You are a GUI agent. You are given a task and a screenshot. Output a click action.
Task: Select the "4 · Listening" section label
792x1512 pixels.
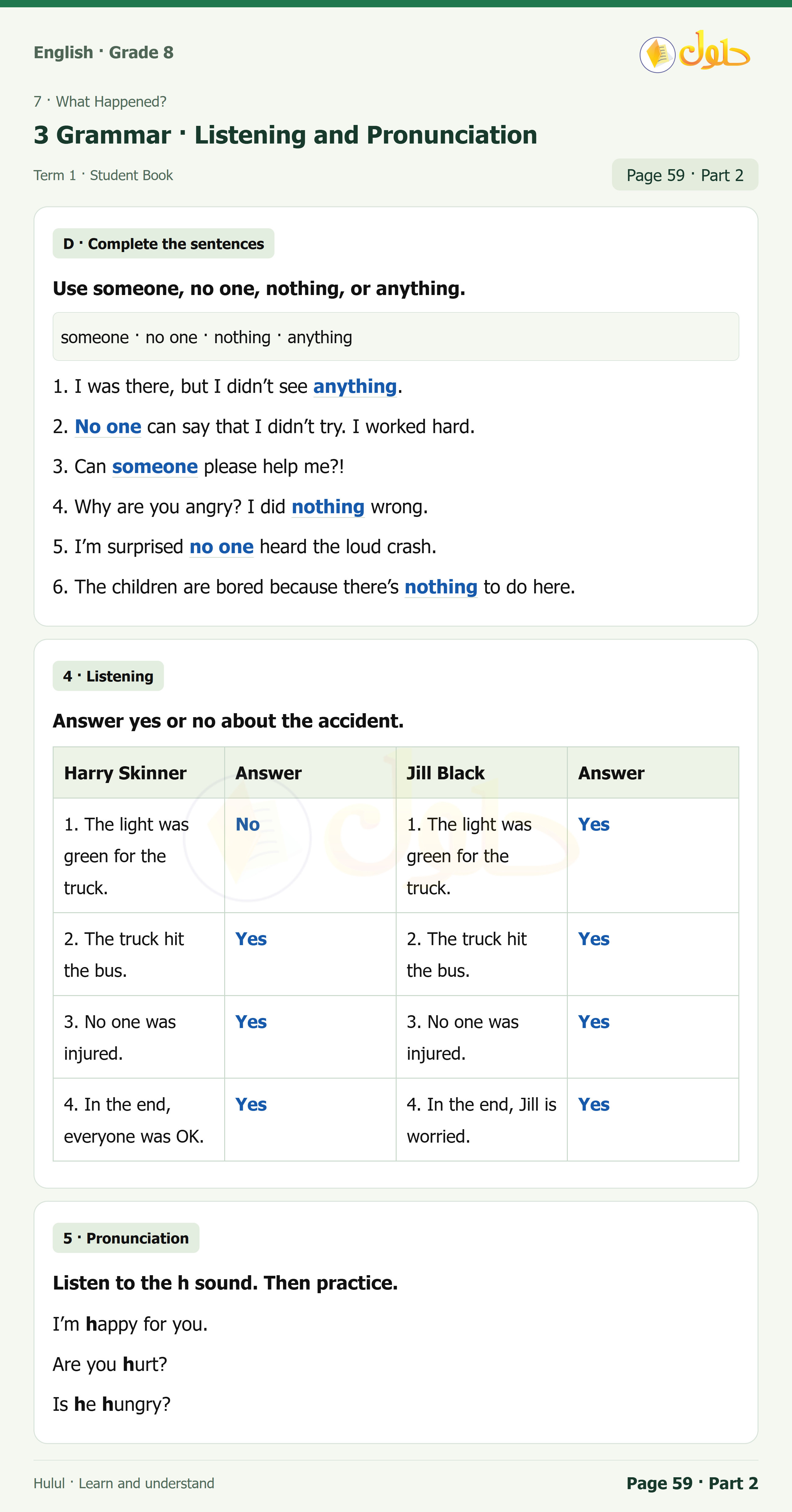[108, 676]
